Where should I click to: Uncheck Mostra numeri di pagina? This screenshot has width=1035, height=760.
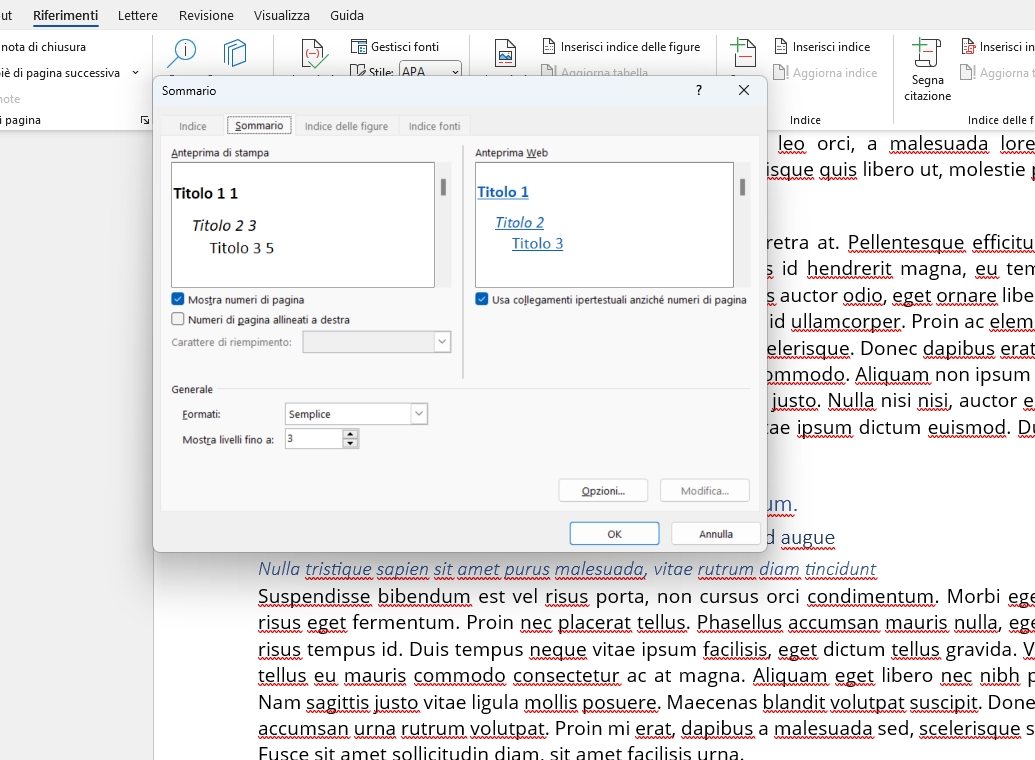178,299
